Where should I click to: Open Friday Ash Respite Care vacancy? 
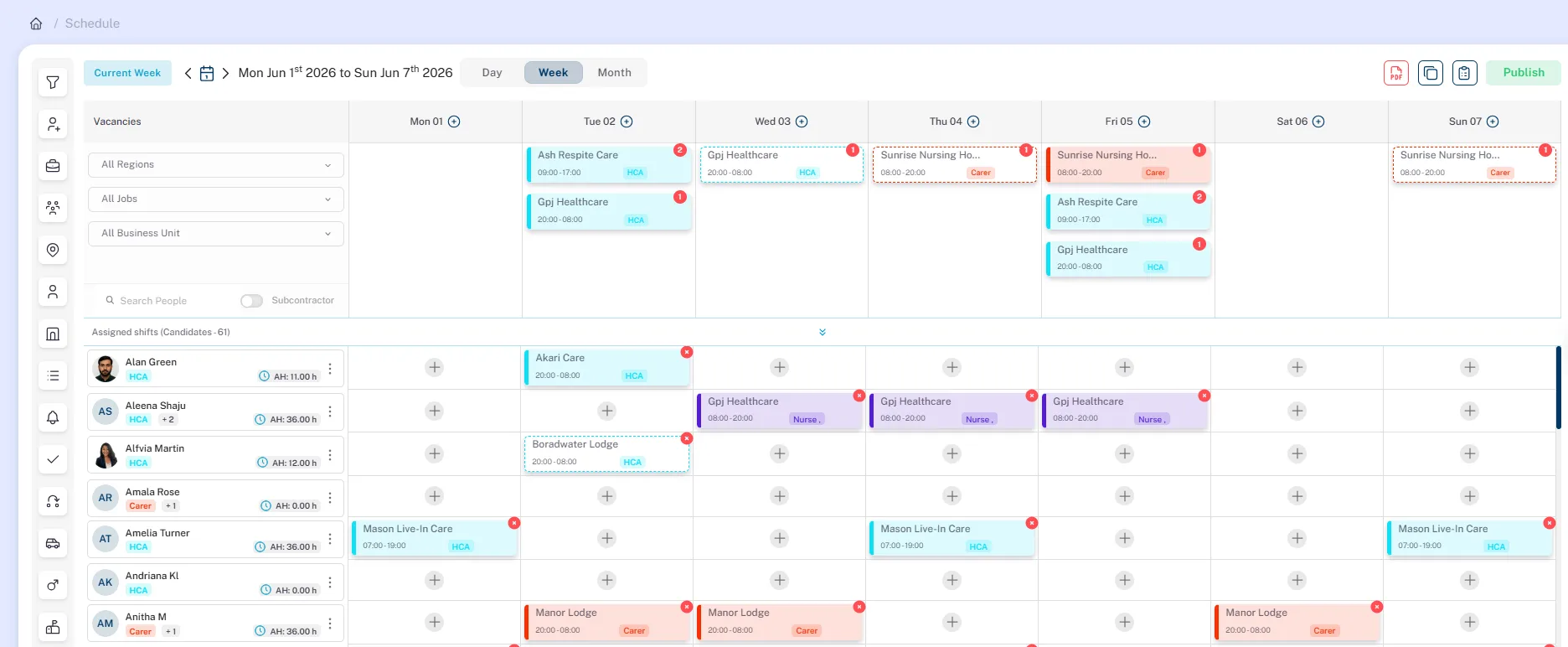coord(1128,211)
